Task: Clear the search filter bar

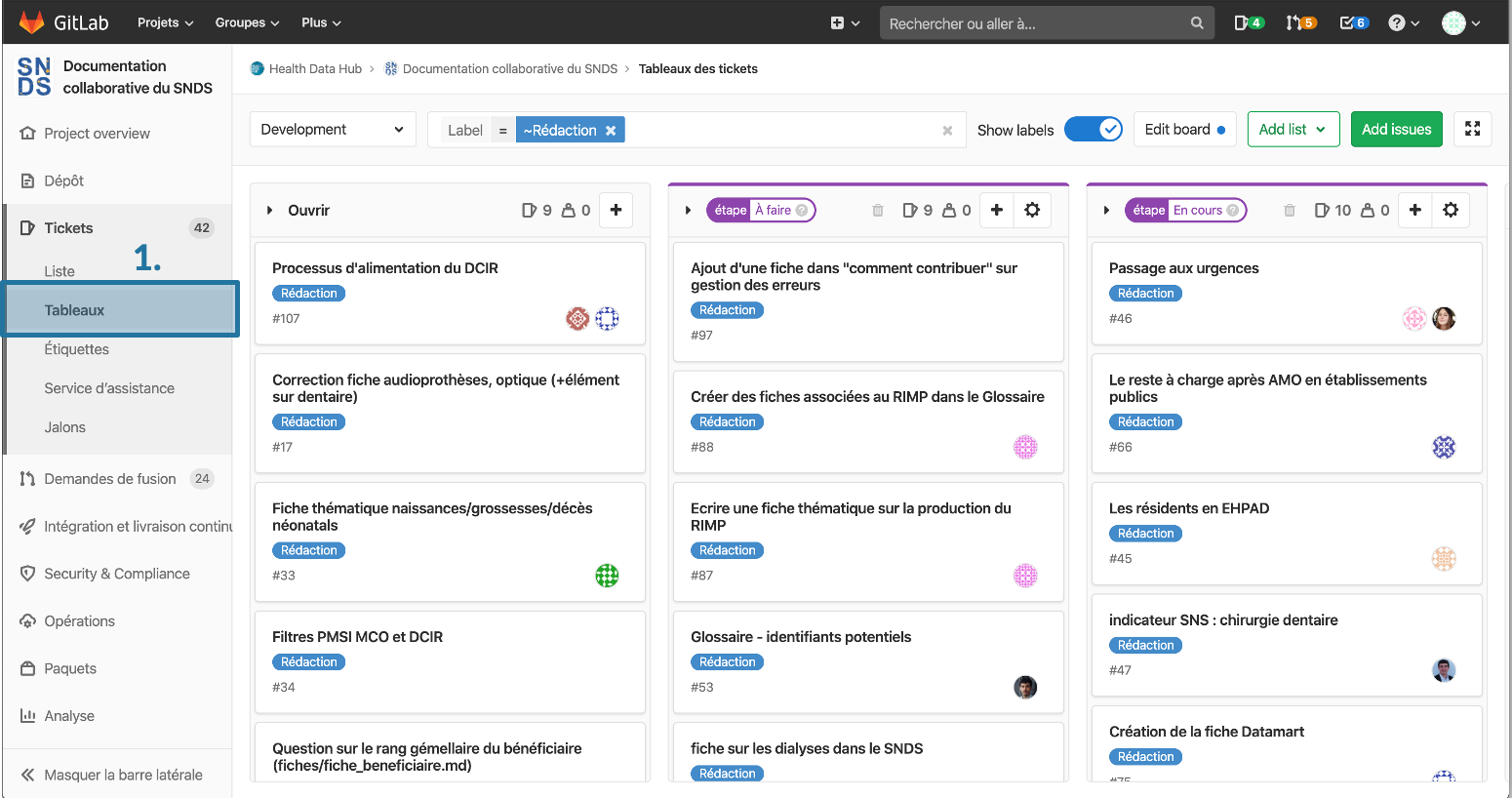Action: [946, 131]
